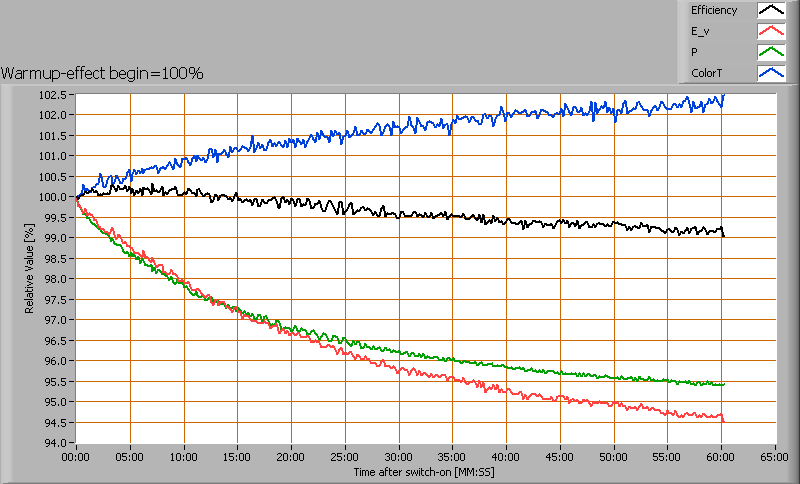Click the P green line legend sample

point(771,52)
